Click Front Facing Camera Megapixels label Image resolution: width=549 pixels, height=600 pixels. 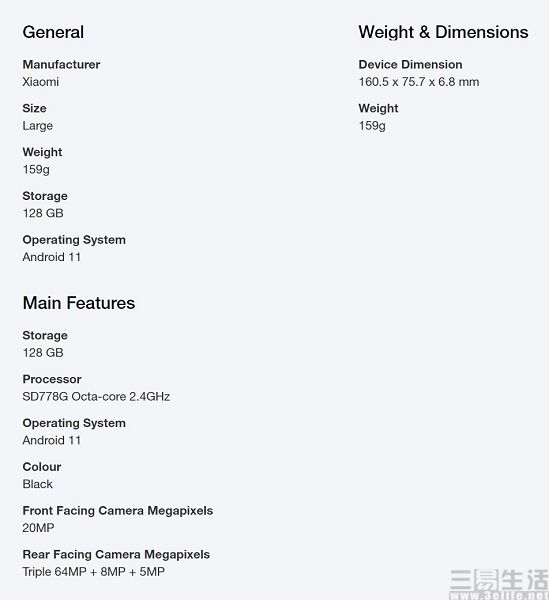point(118,511)
